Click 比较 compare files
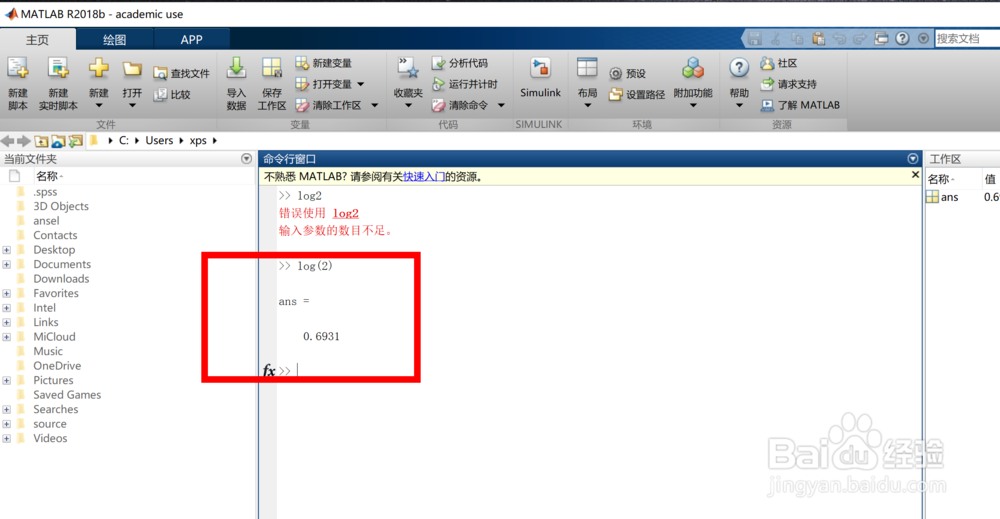The image size is (1000, 519). click(172, 94)
